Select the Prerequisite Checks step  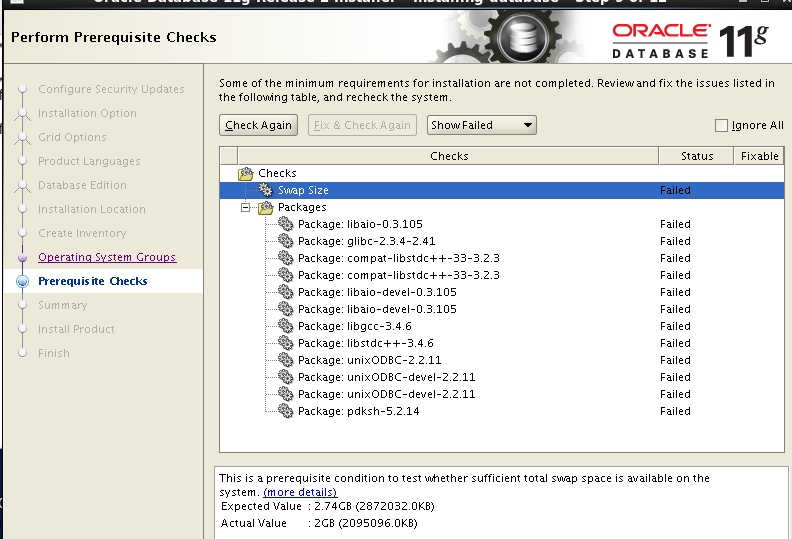[x=93, y=281]
